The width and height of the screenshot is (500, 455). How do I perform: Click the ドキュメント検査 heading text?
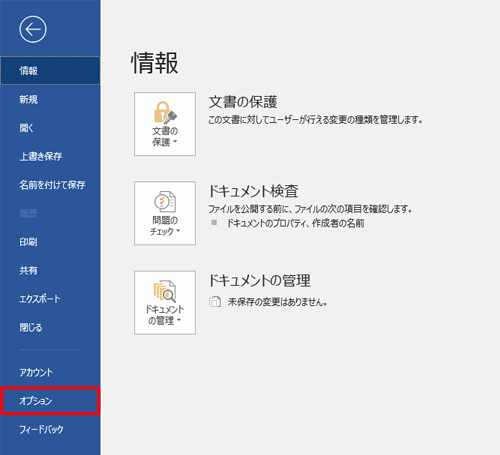(253, 191)
